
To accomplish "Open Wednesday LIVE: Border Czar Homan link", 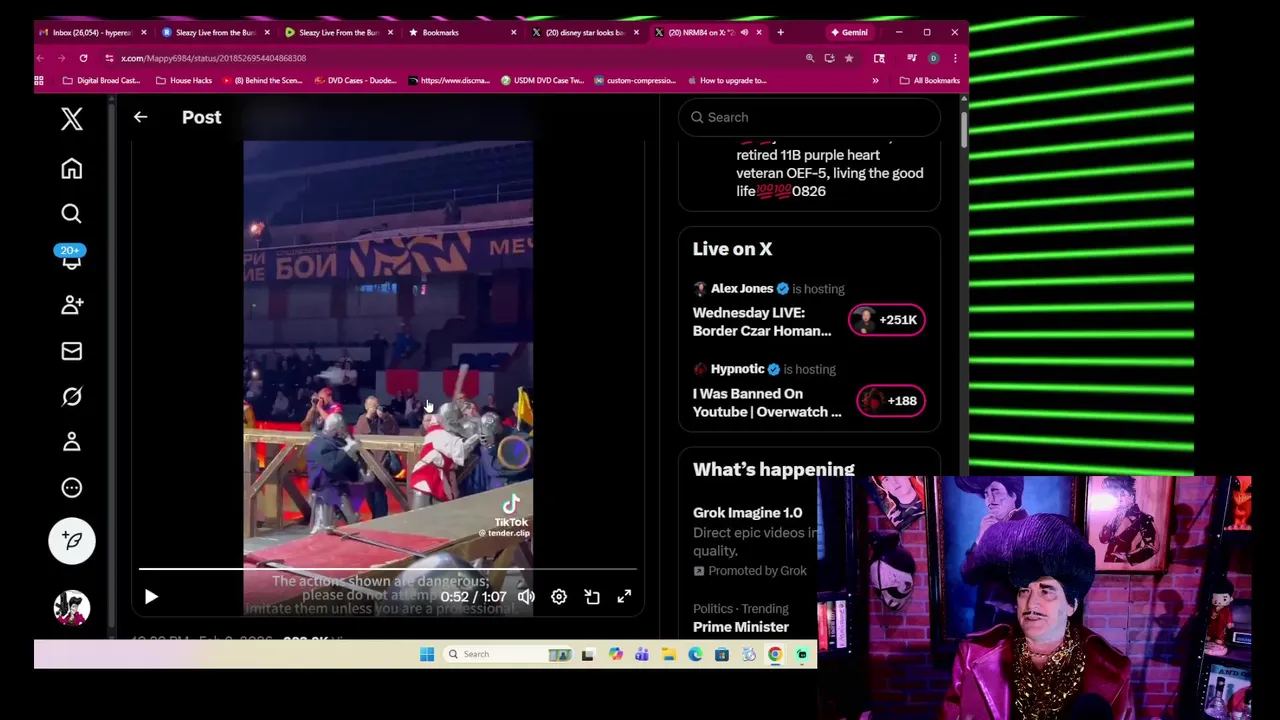I will pyautogui.click(x=762, y=322).
